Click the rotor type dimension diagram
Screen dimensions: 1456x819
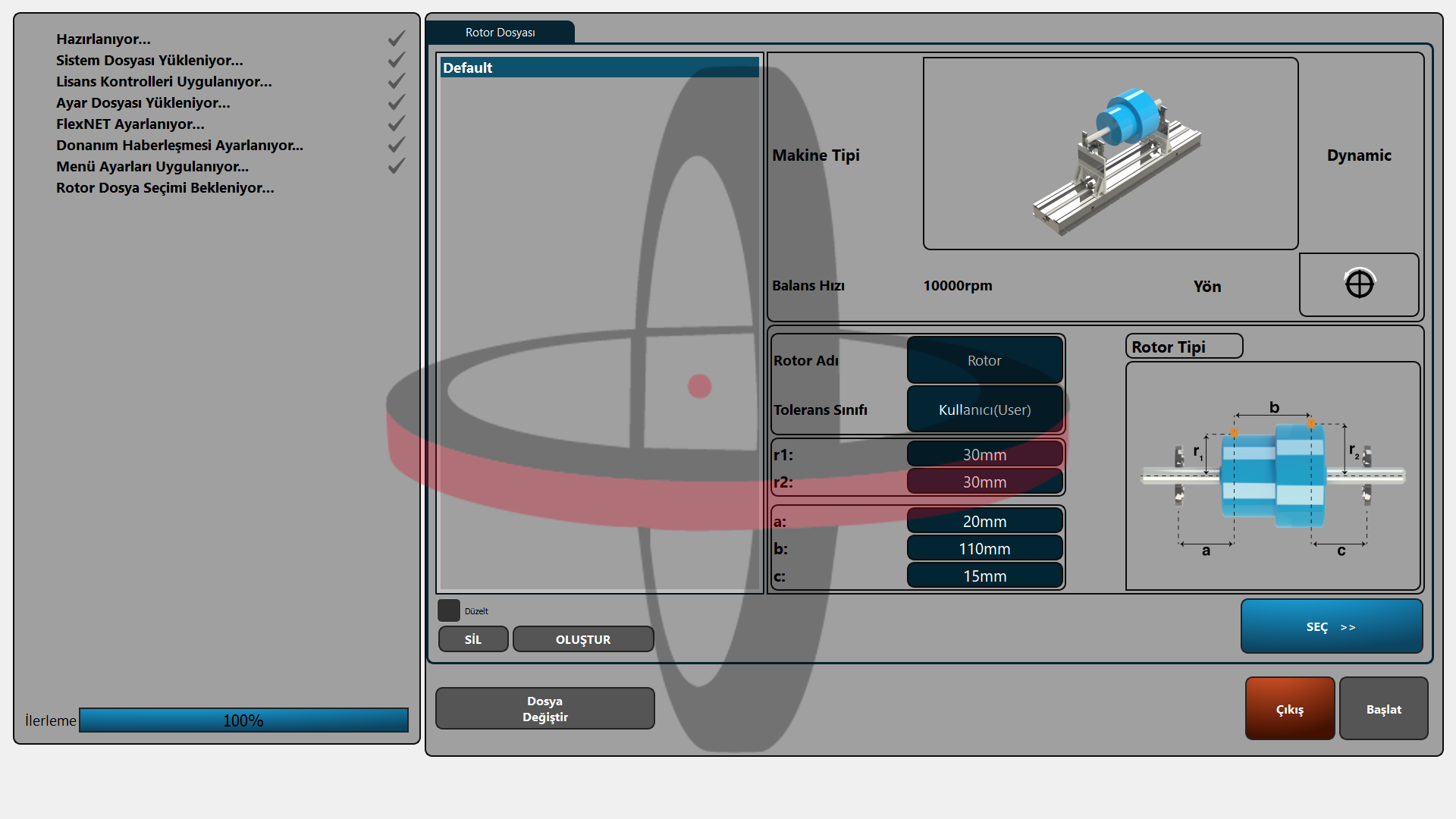click(1272, 476)
